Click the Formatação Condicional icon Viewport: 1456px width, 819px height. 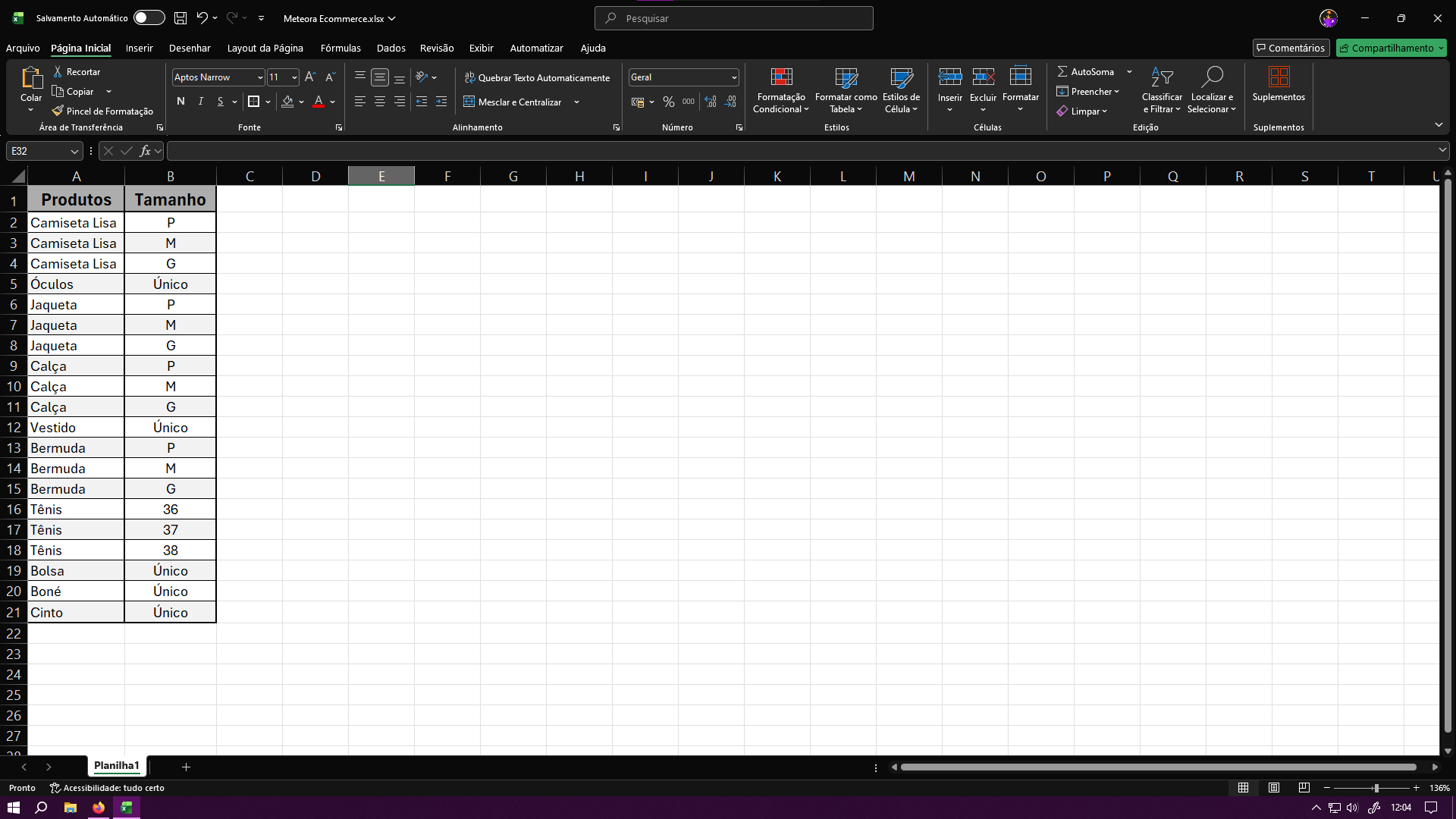781,77
